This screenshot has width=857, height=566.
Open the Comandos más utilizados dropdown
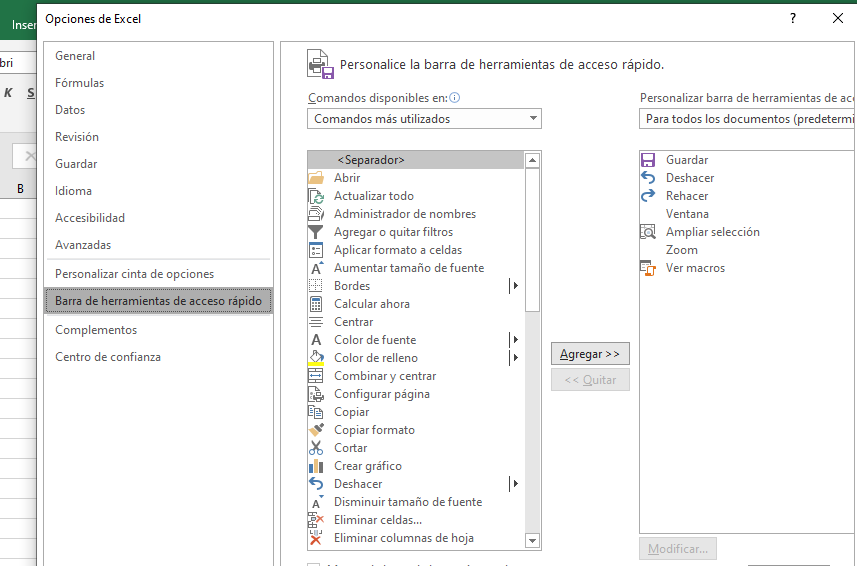(x=424, y=119)
